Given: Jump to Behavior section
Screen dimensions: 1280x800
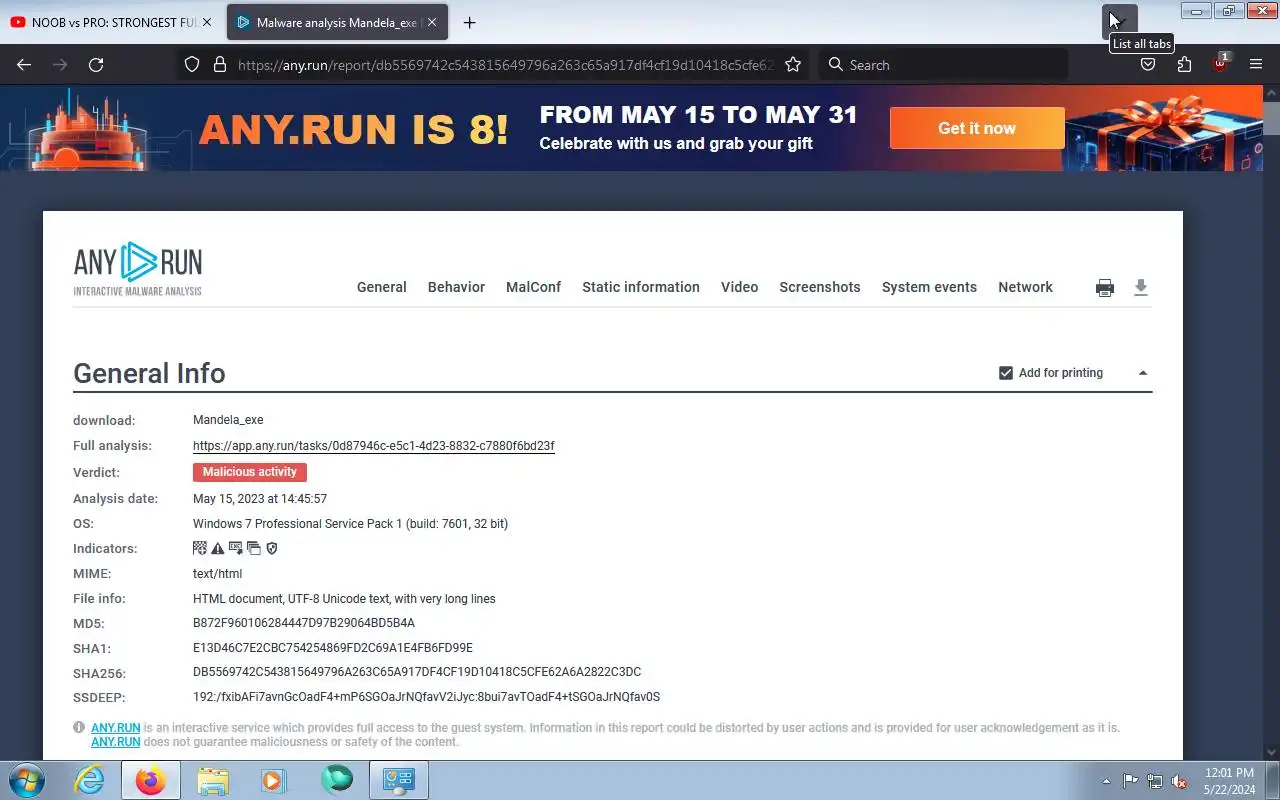Looking at the screenshot, I should 456,287.
